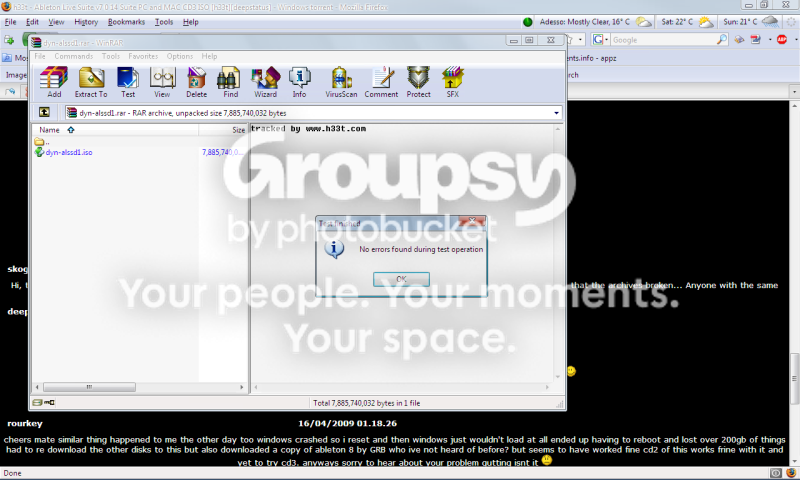The image size is (800, 480).
Task: Open Firefox File menu
Action: (10, 22)
